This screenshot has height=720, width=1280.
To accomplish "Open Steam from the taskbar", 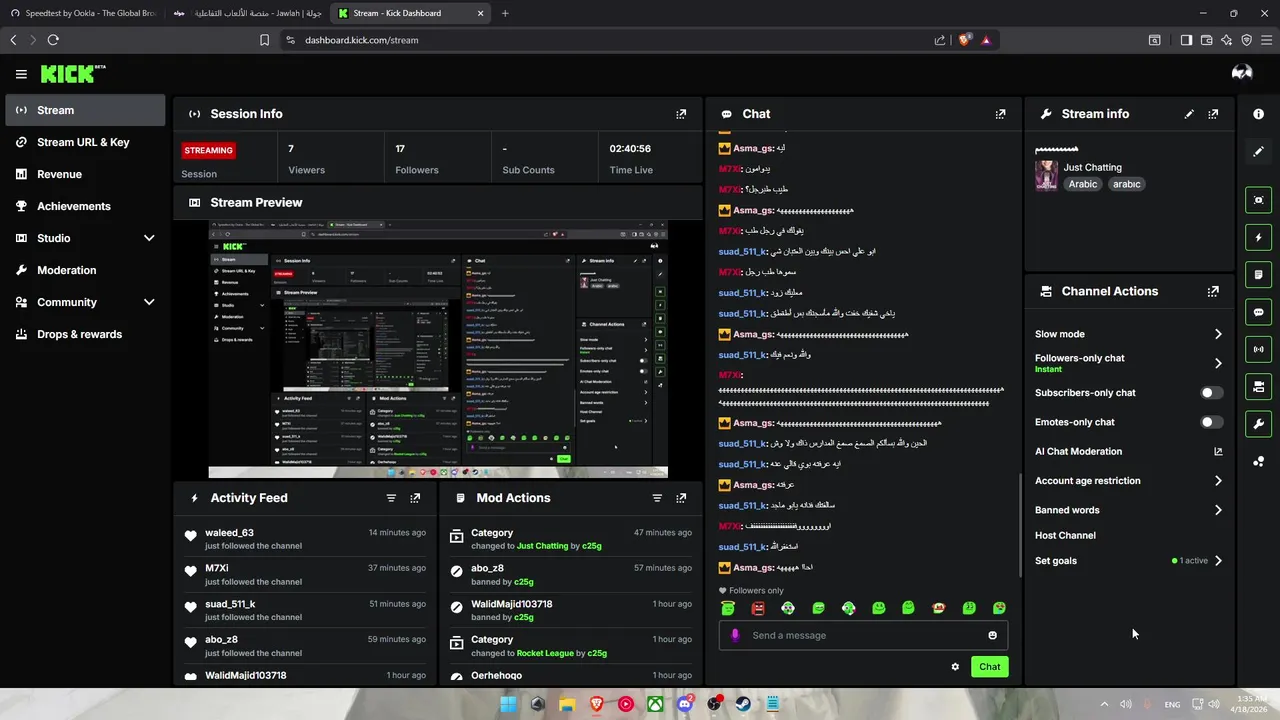I will [744, 704].
